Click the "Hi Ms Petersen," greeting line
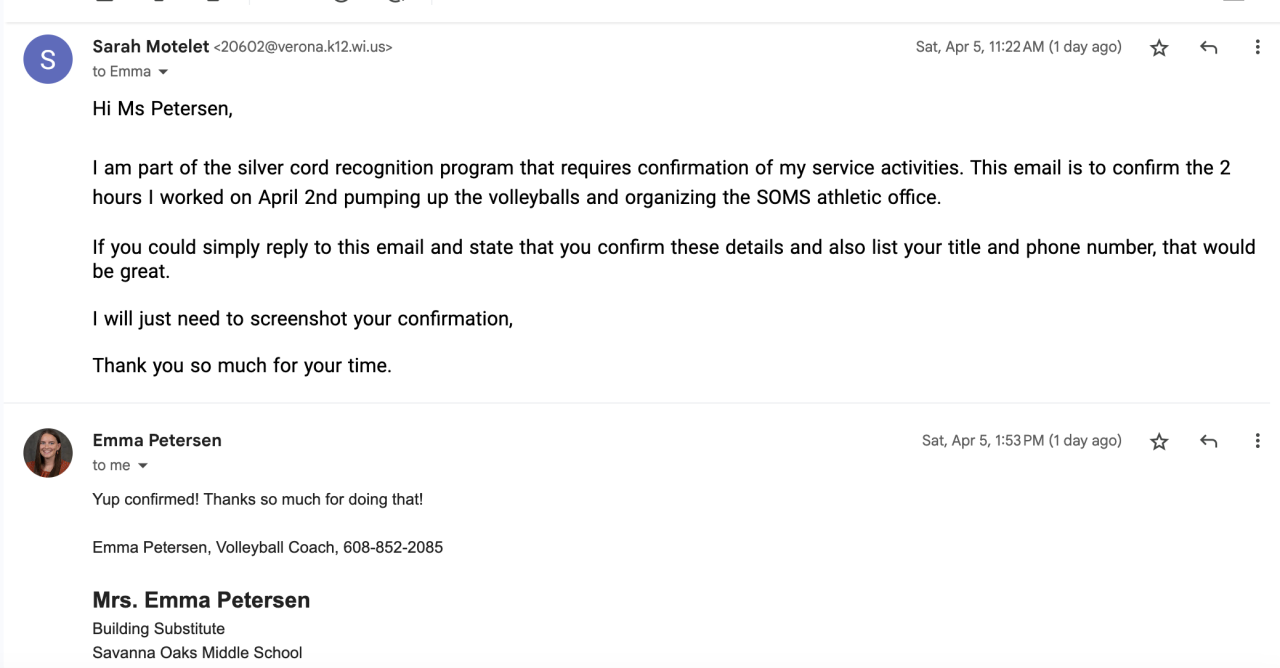 162,109
